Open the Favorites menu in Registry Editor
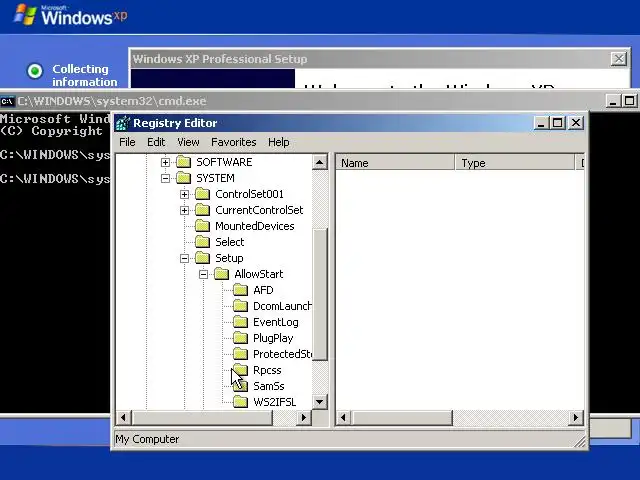Viewport: 640px width, 480px height. (x=233, y=142)
